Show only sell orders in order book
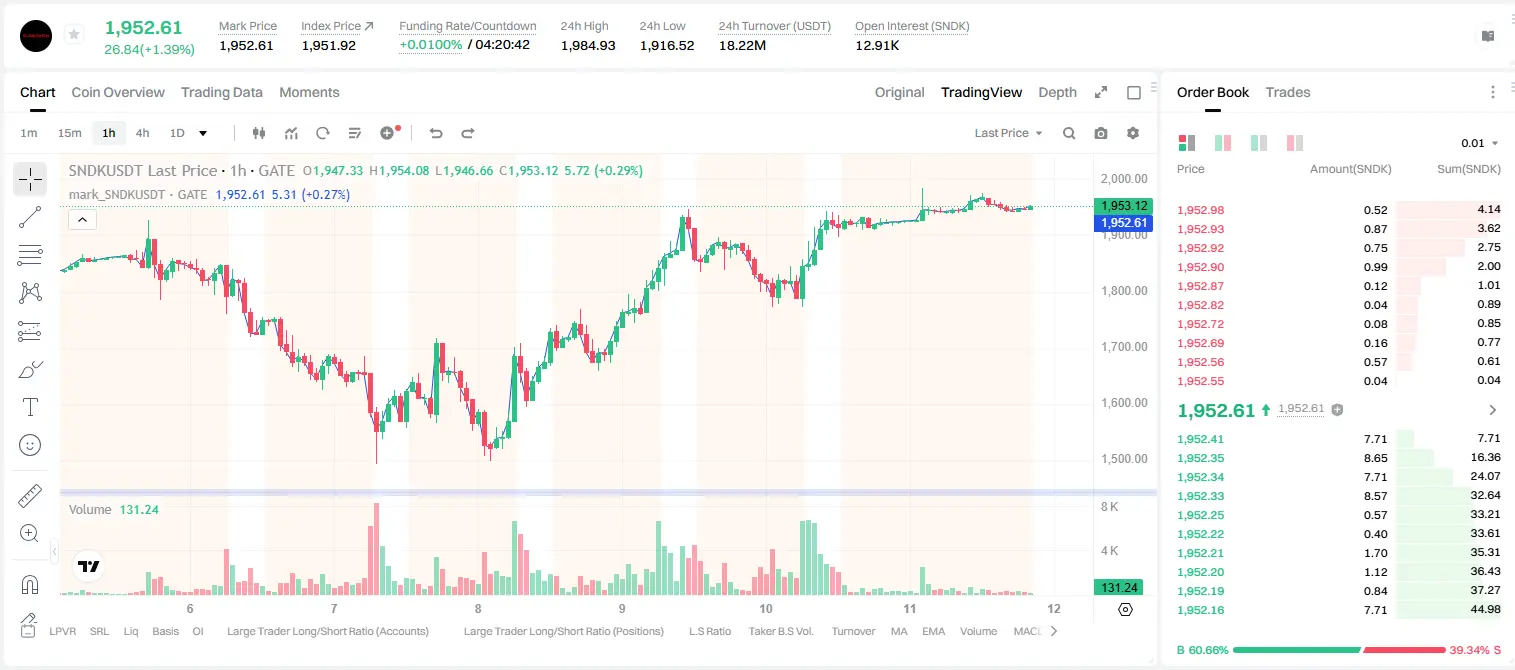 coord(1295,143)
